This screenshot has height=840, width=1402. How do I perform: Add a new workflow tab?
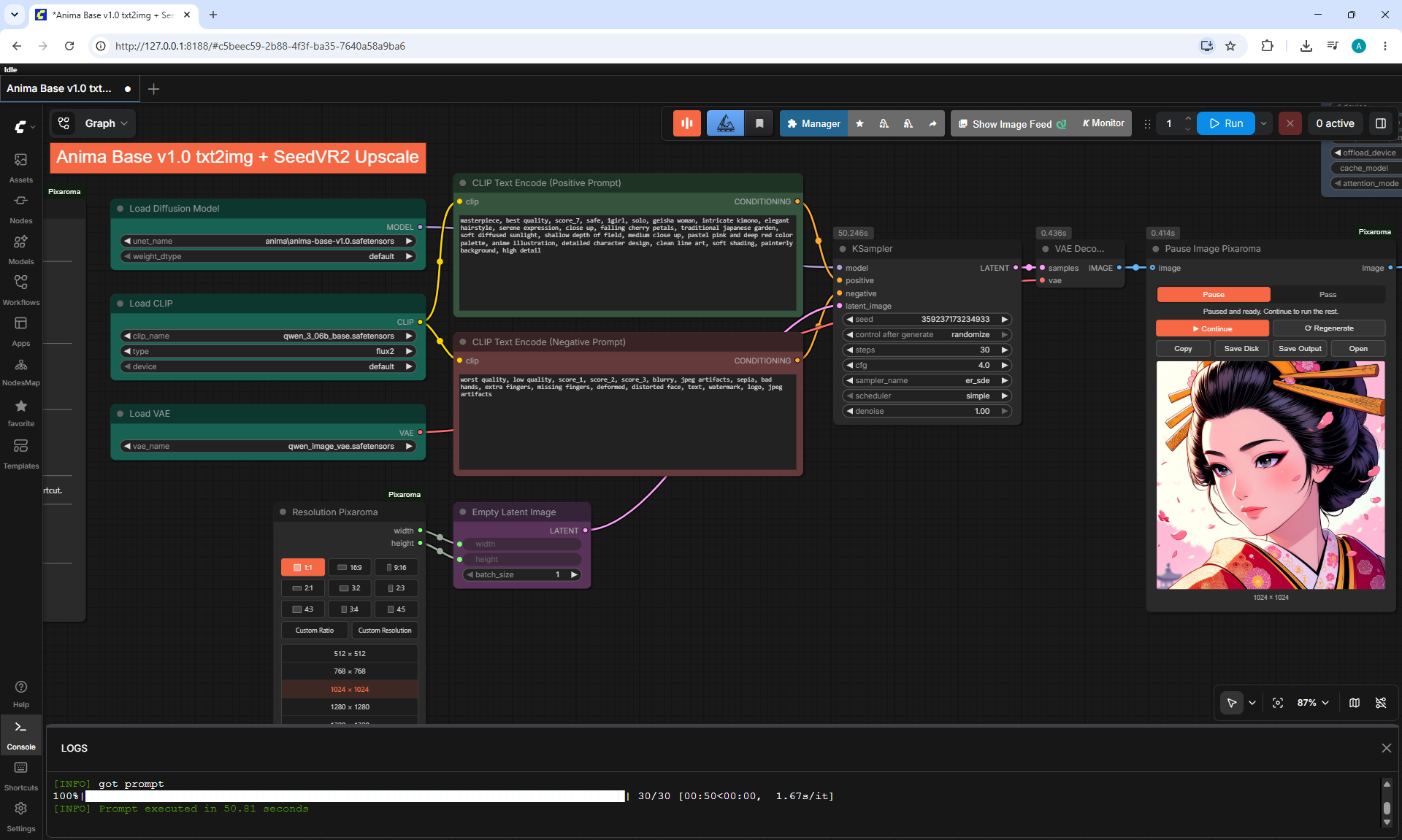click(153, 88)
